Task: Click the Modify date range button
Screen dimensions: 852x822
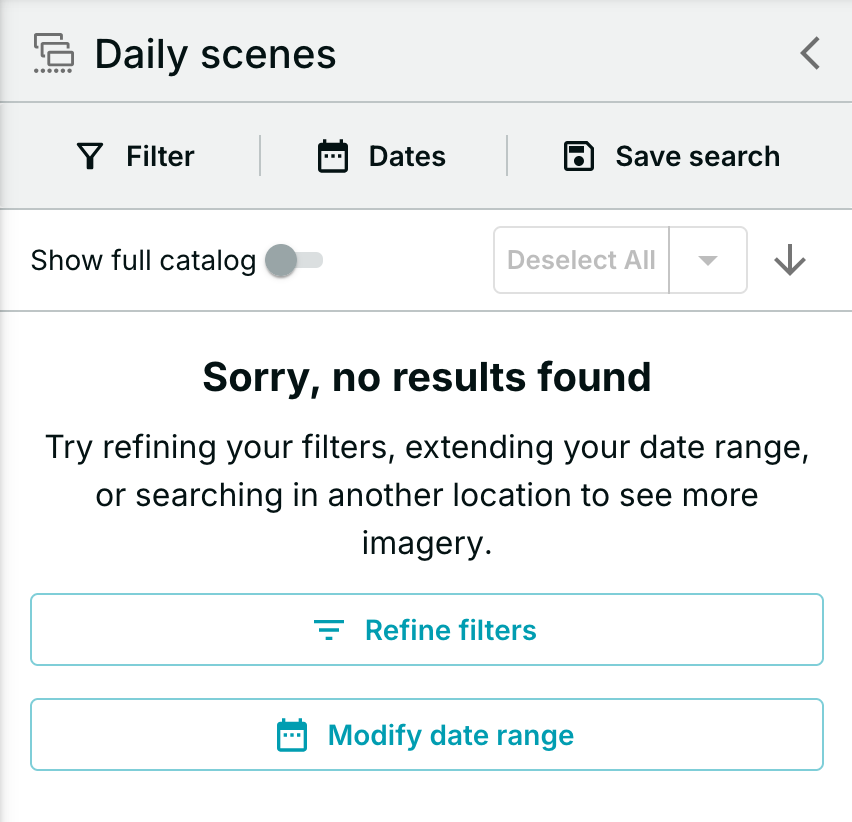Action: pos(427,735)
